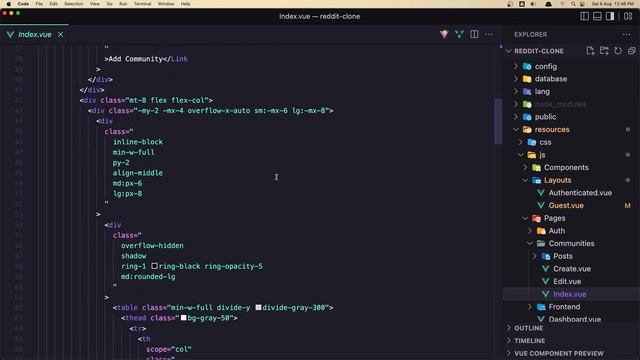
Task: Open editor more actions ellipsis
Action: (489, 34)
